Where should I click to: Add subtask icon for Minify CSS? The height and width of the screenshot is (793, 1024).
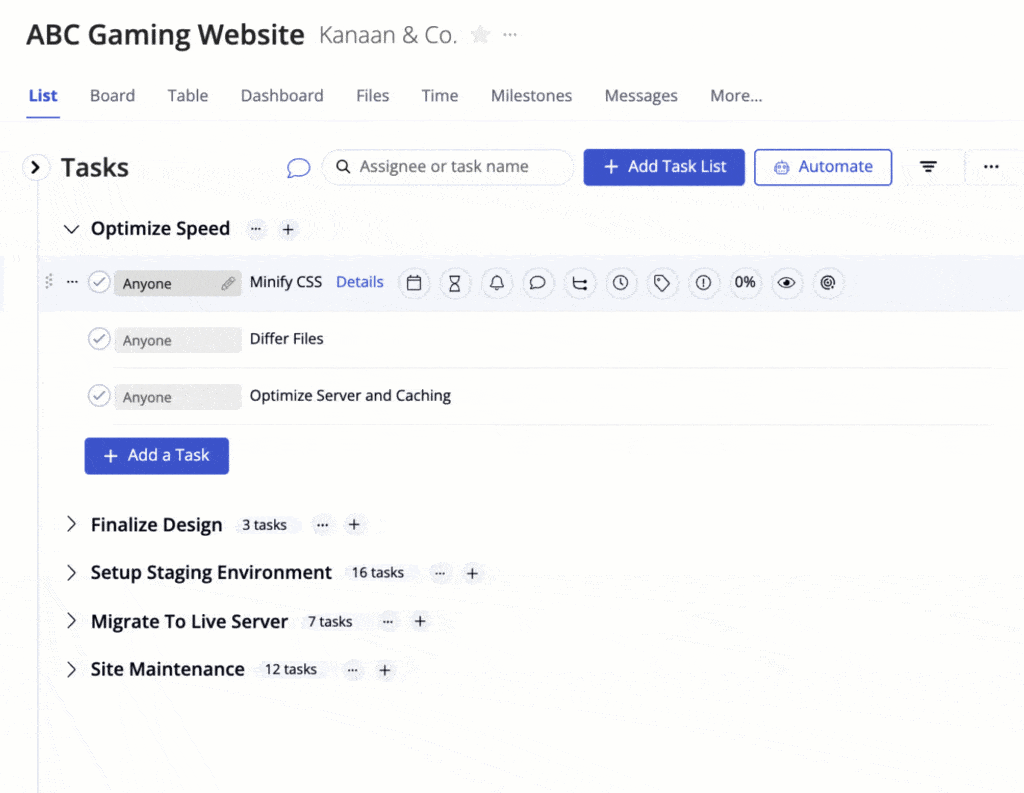point(579,283)
